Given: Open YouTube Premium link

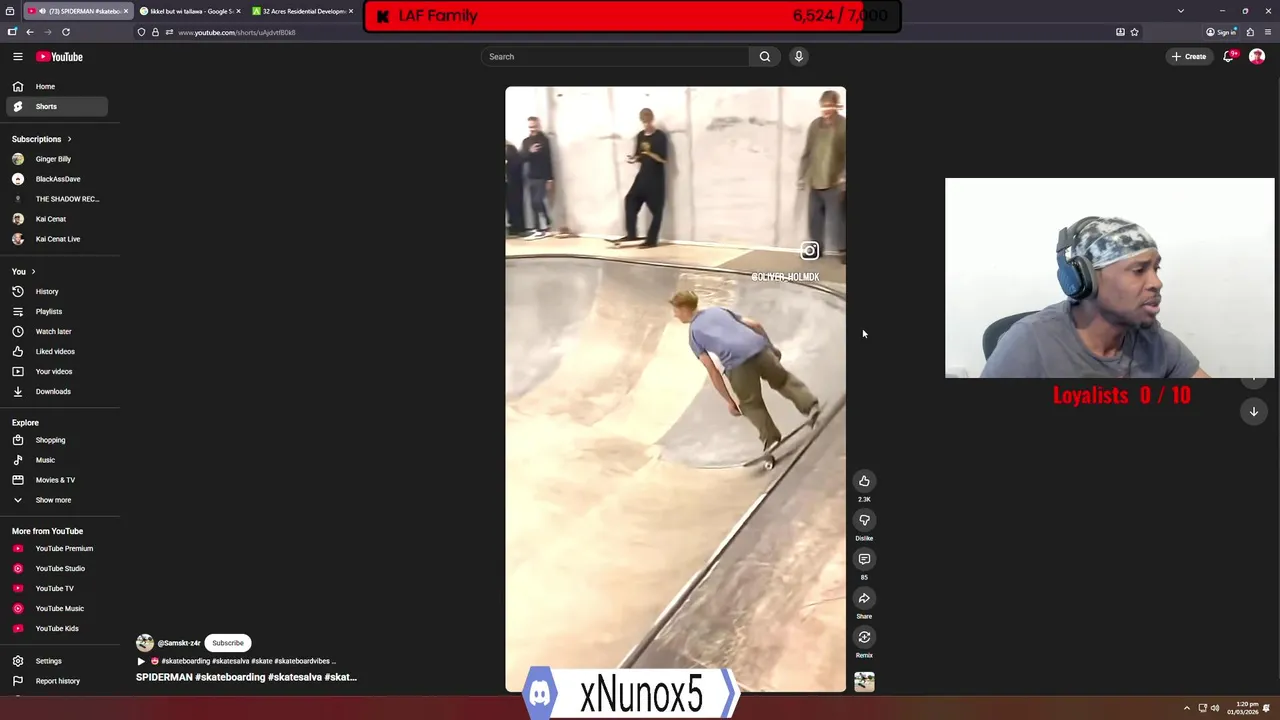Looking at the screenshot, I should [57, 549].
